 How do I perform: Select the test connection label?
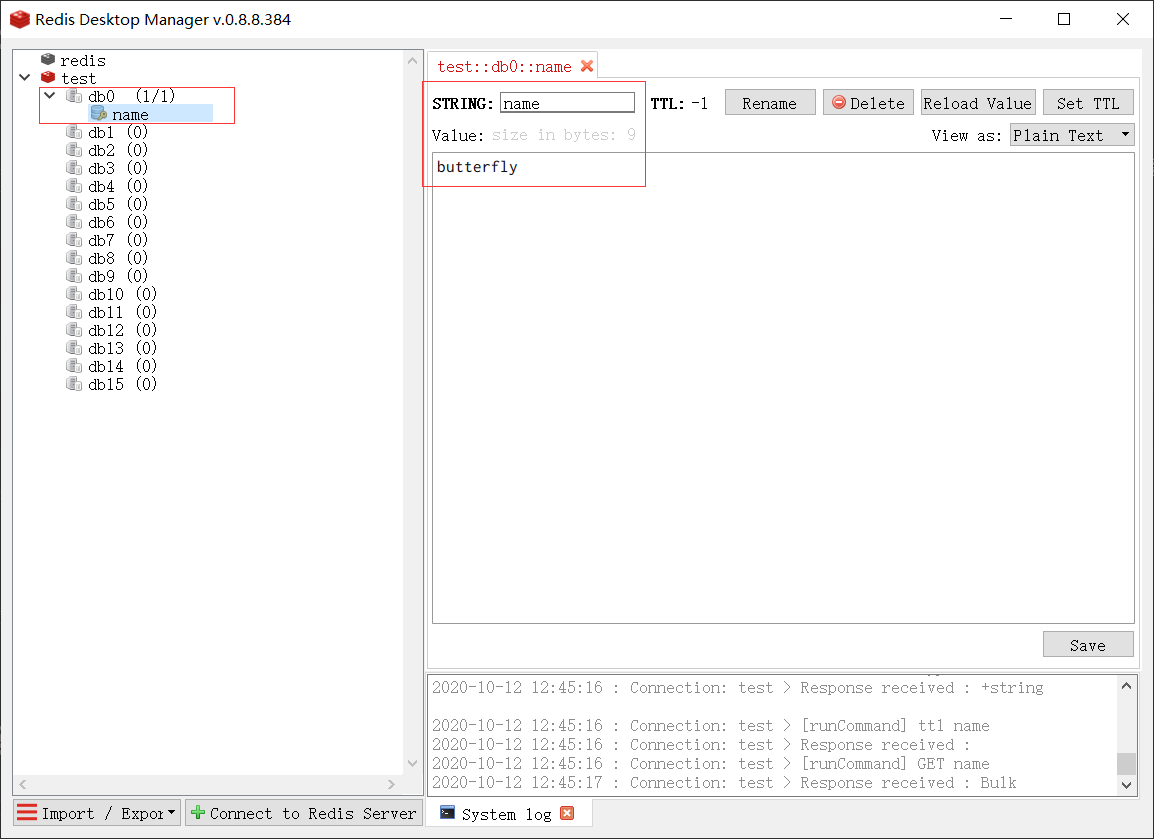(78, 78)
